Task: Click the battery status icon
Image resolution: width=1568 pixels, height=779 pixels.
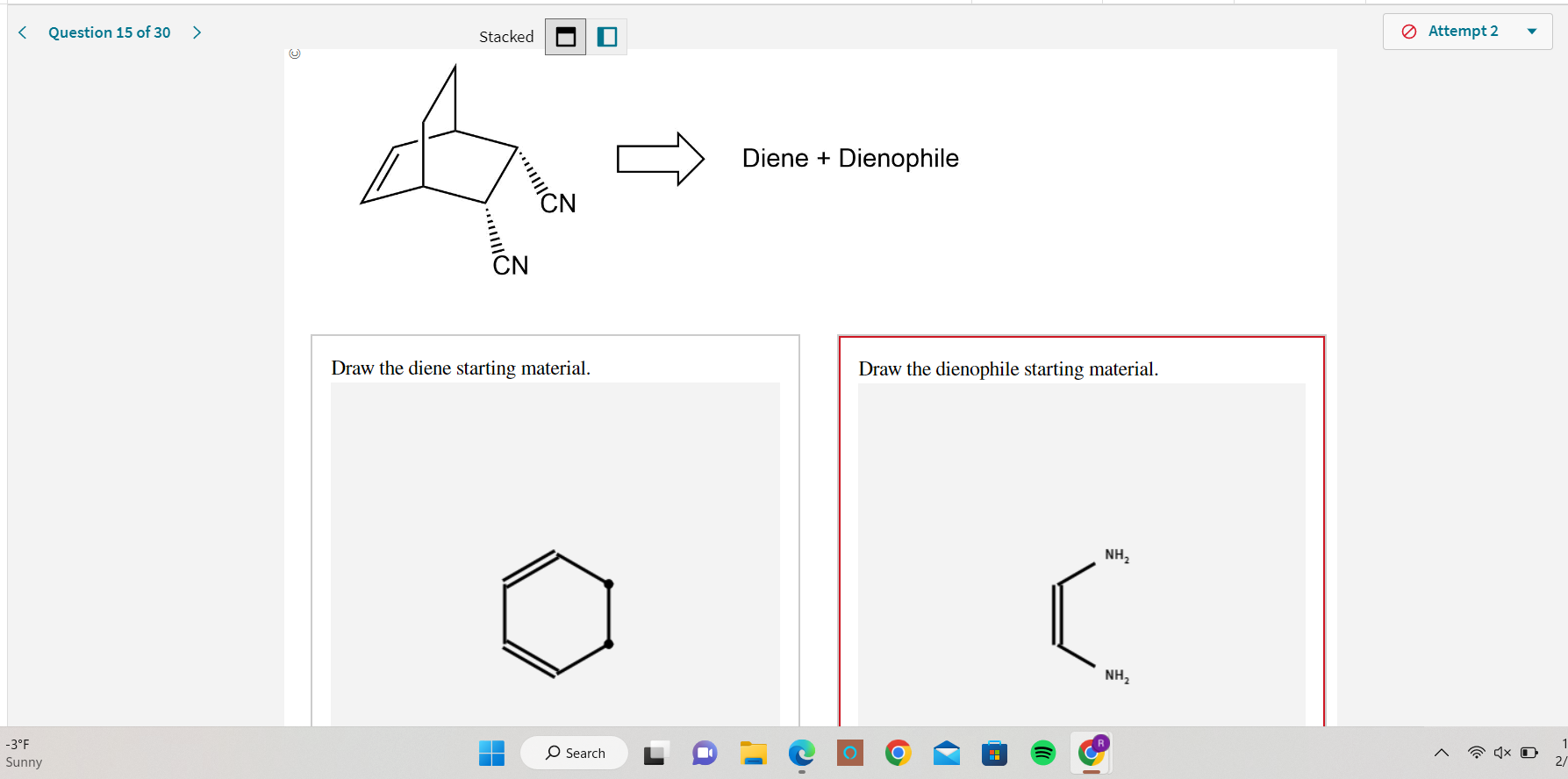Action: (1529, 753)
